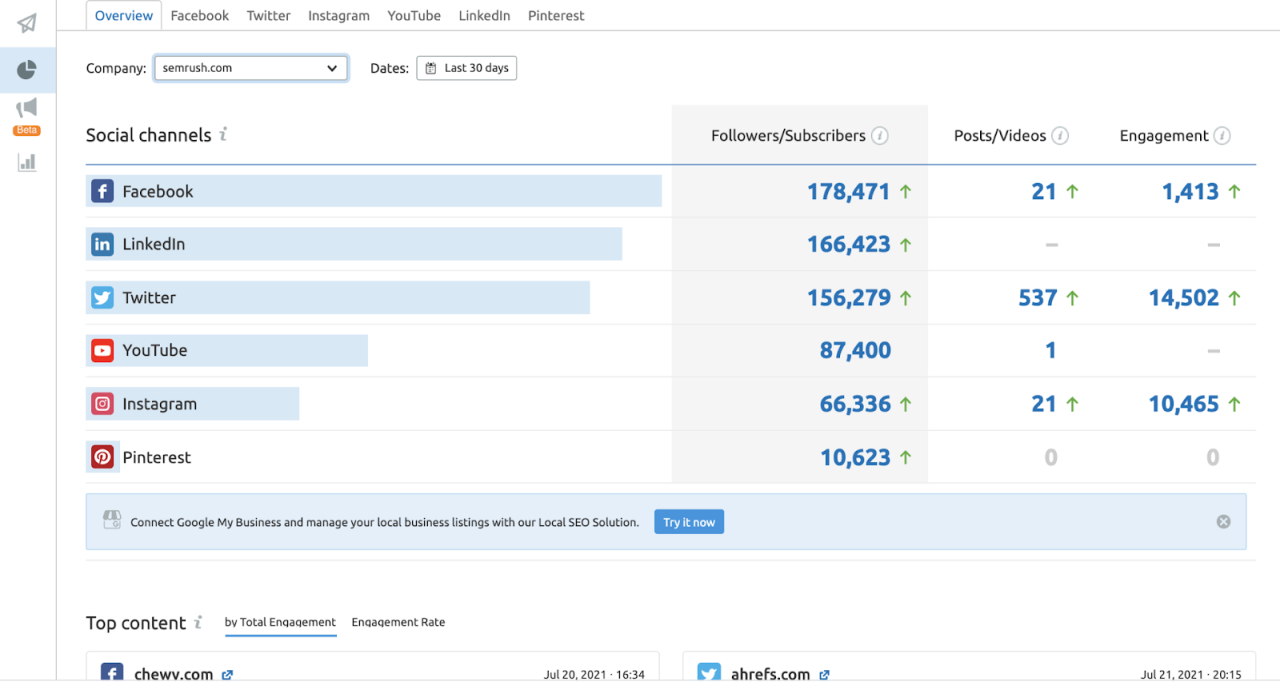Viewport: 1280px width, 682px height.
Task: Open the Last 30 days date picker
Action: pyautogui.click(x=466, y=68)
